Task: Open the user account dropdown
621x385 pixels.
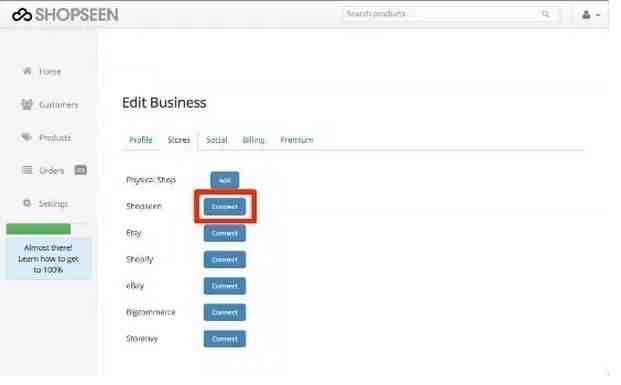Action: tap(591, 15)
